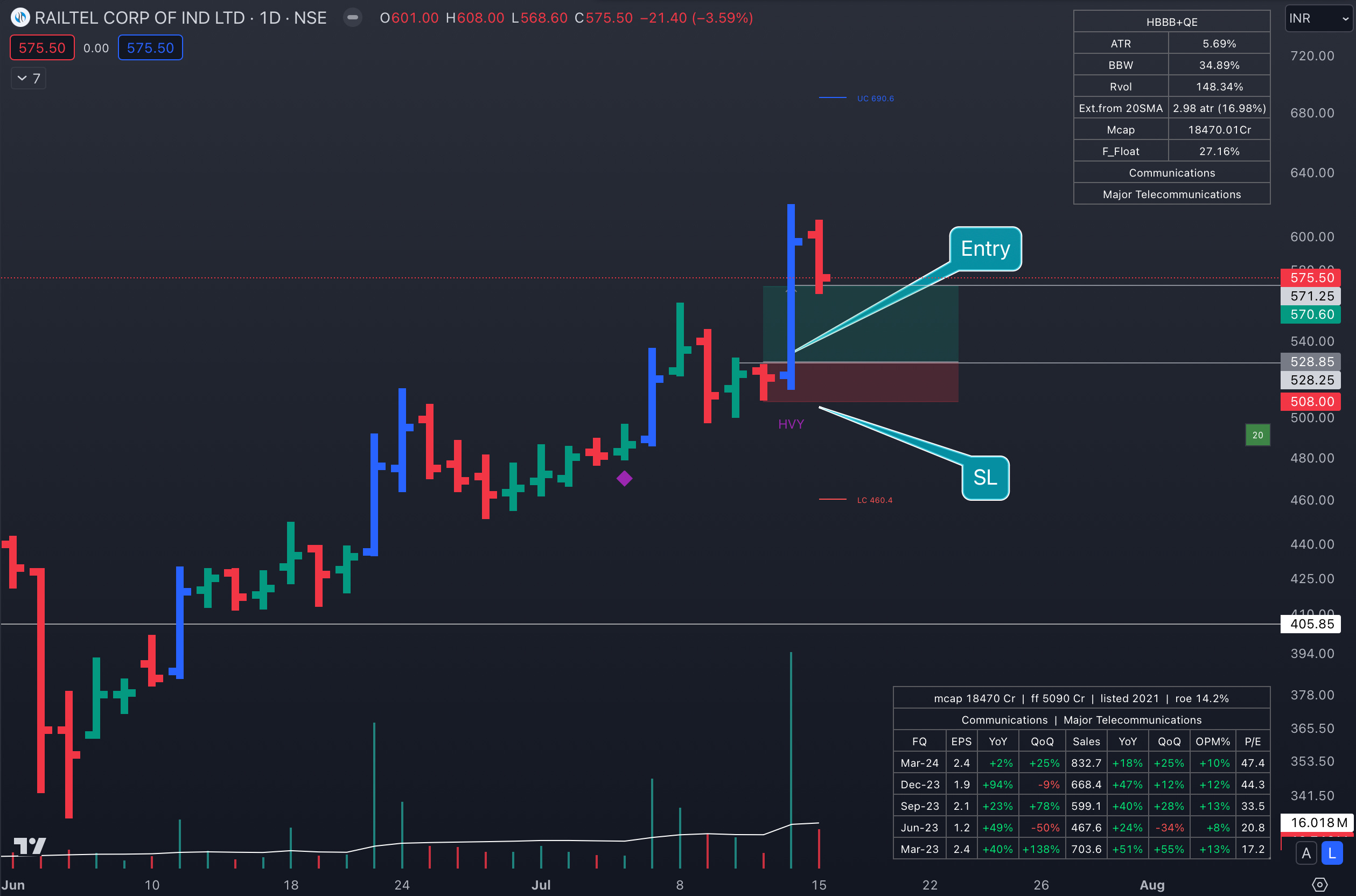Click the Mar-23 P/E value 17.2

tap(1253, 849)
